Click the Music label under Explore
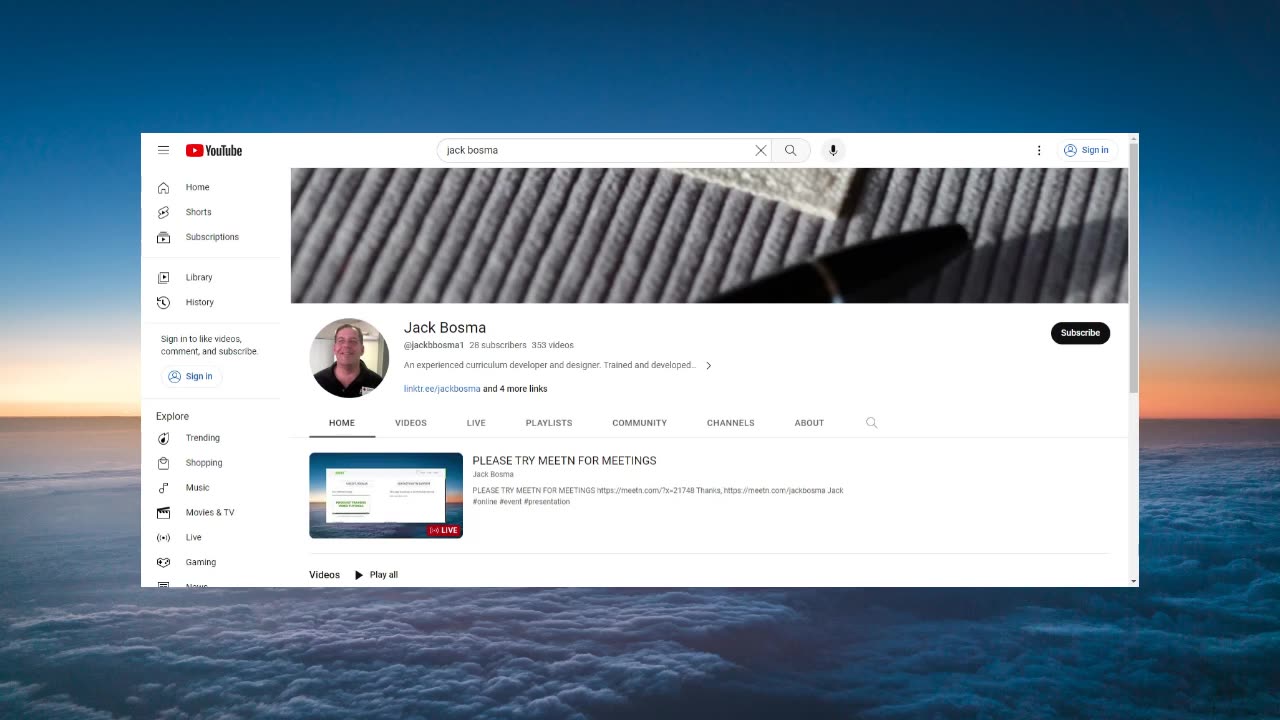The height and width of the screenshot is (720, 1280). click(x=198, y=488)
